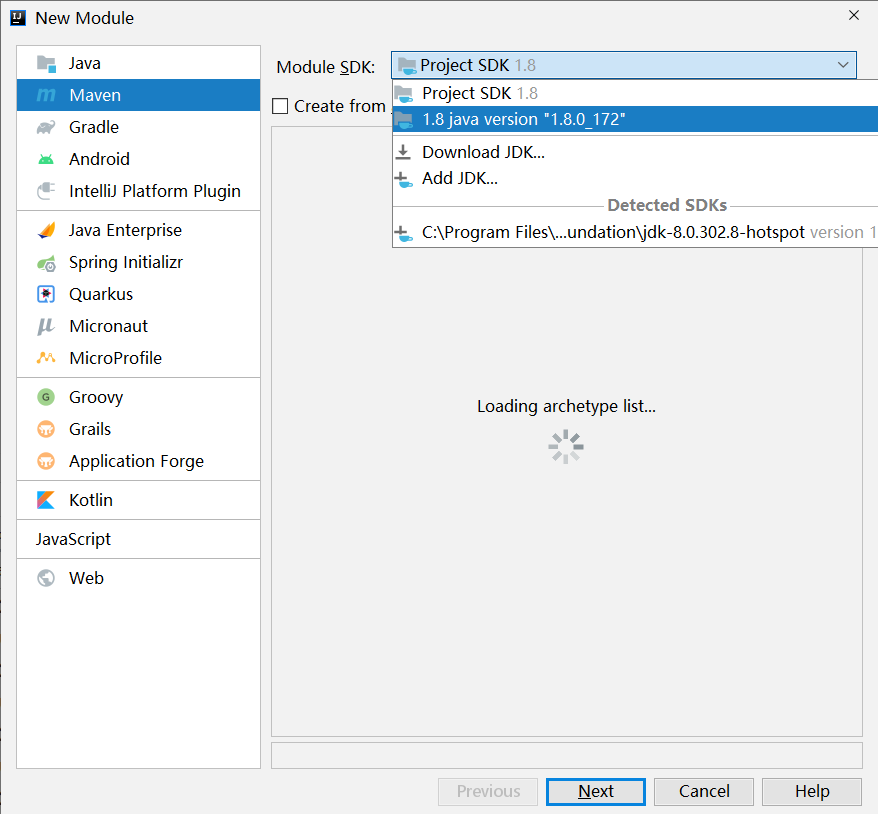Viewport: 878px width, 814px height.
Task: Click the Previous button
Action: point(488,792)
